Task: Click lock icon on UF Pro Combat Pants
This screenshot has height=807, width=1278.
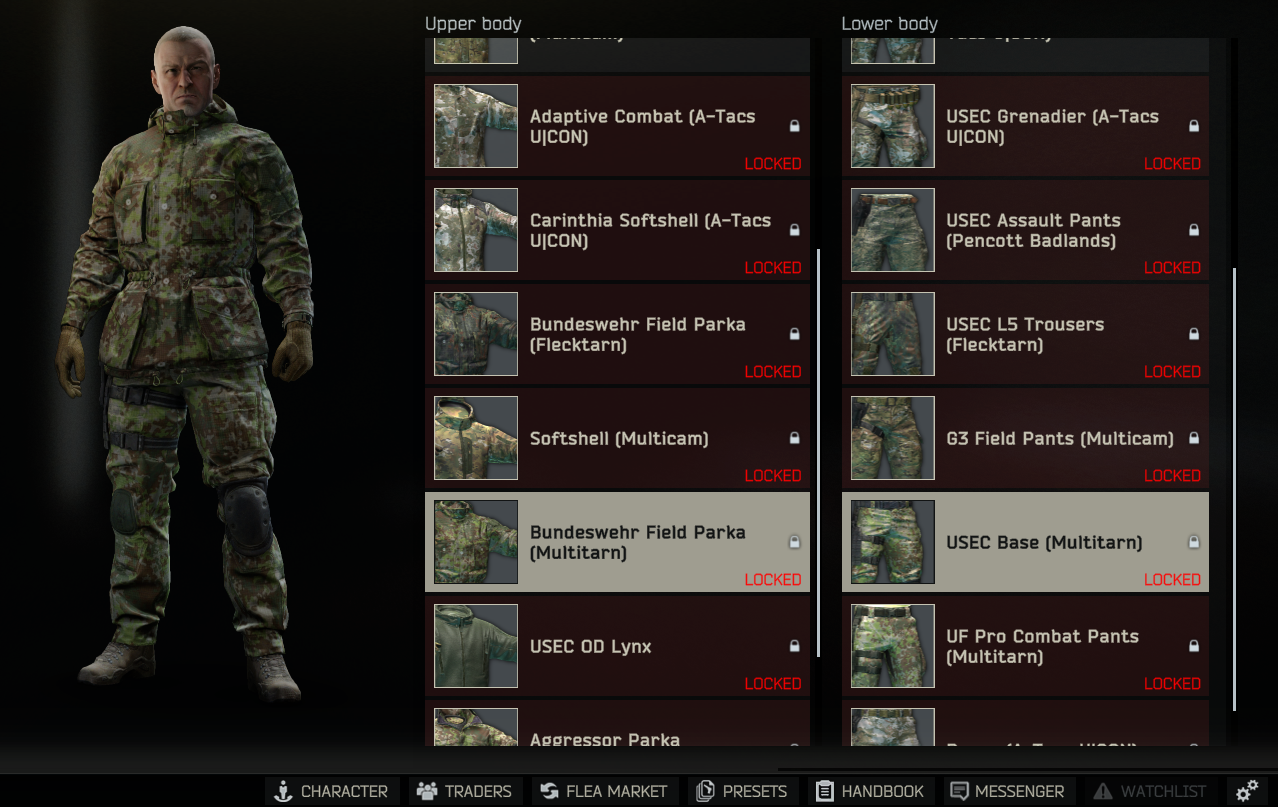Action: [1193, 646]
